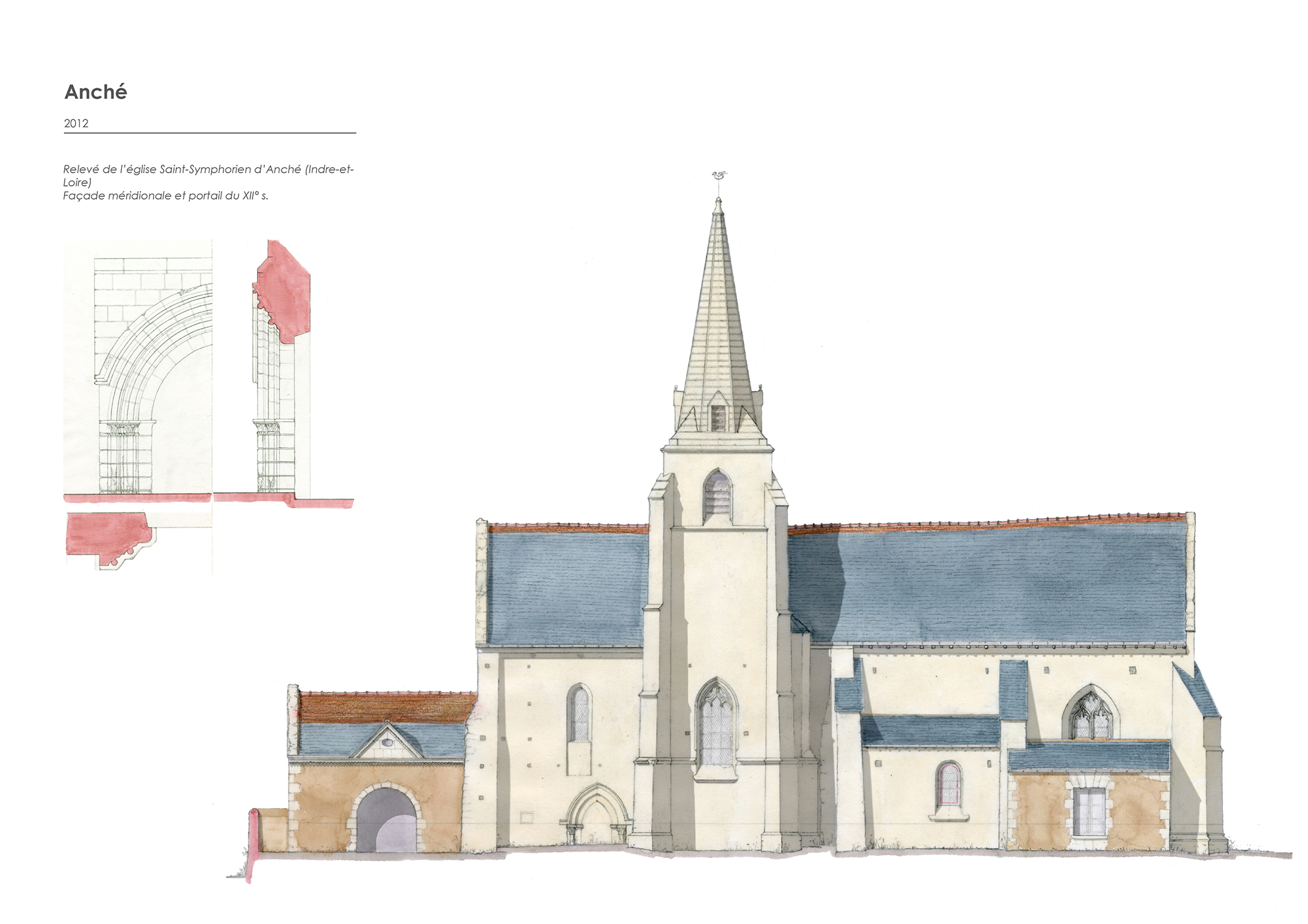Click the large blue slate roof right of the tower

coord(987,584)
